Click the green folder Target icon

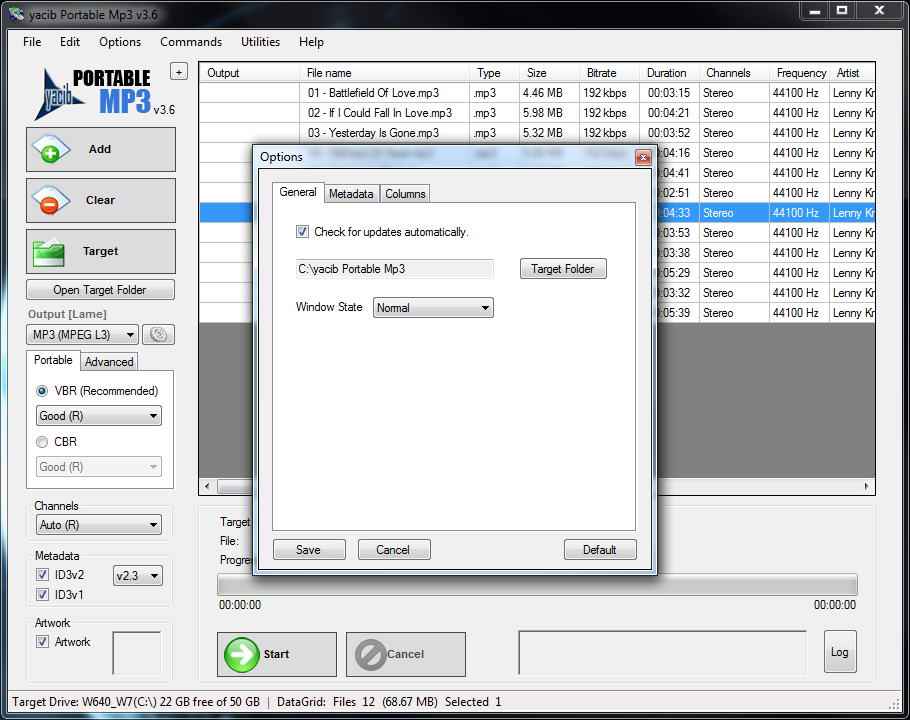[x=49, y=252]
